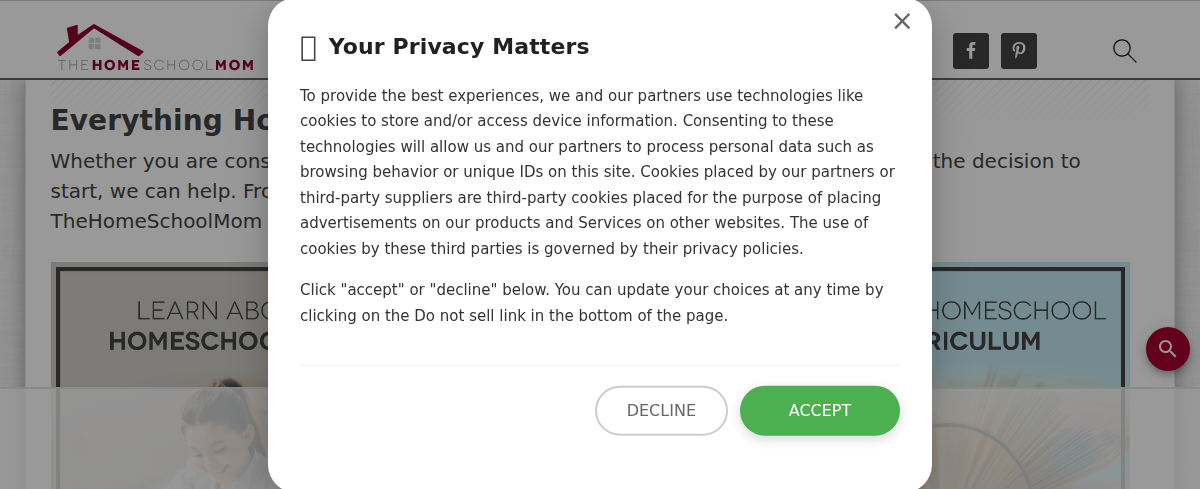Click the magnifier search icon in the header
Screen dimensions: 1200x489
pyautogui.click(x=1125, y=51)
